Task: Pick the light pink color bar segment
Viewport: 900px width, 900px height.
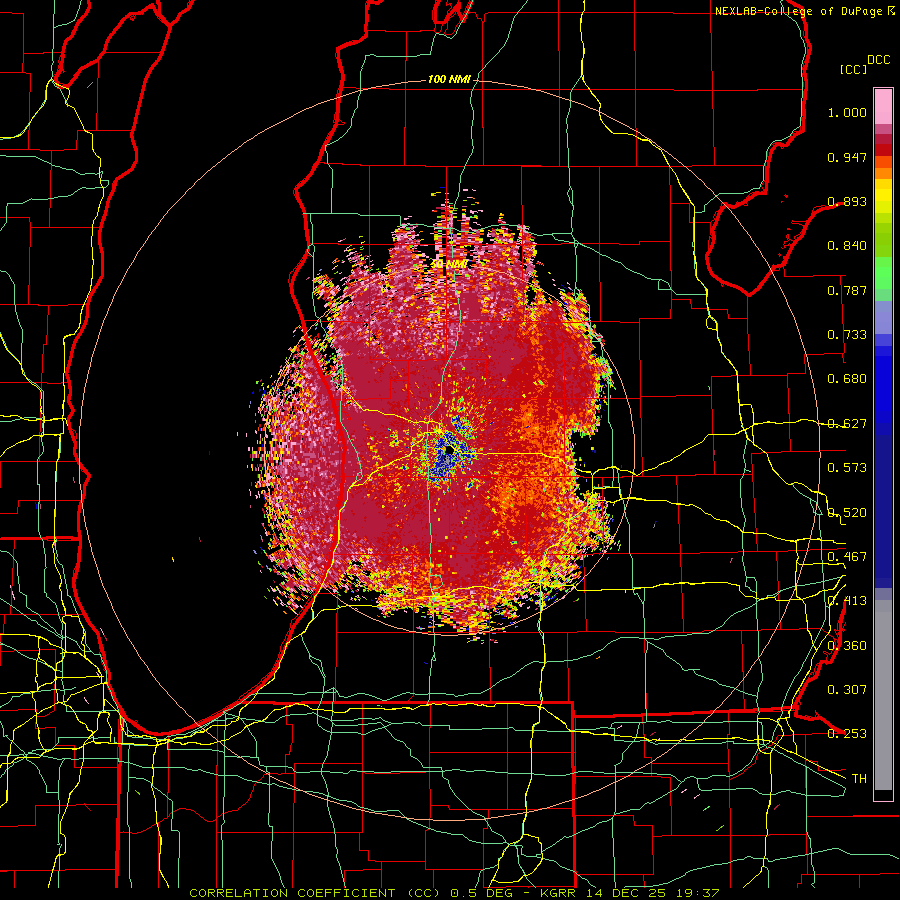Action: (x=883, y=106)
